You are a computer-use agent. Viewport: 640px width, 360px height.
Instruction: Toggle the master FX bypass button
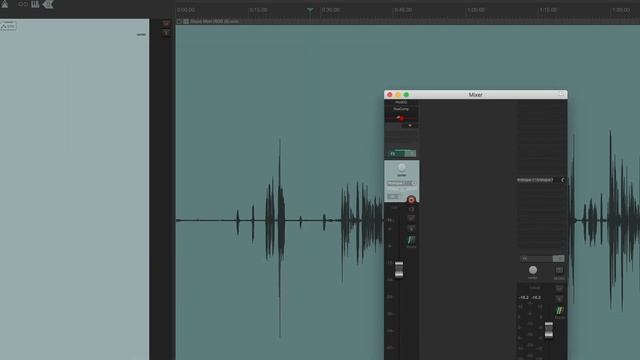558,258
